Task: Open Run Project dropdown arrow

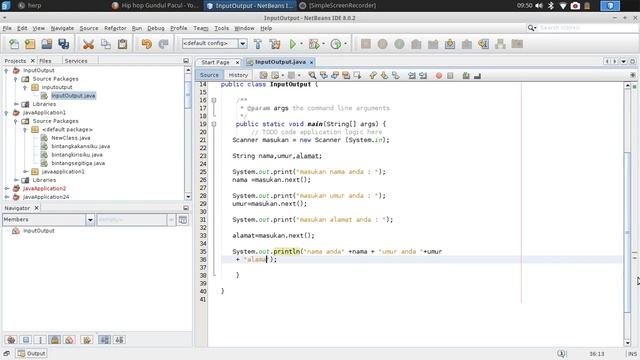Action: [x=302, y=44]
